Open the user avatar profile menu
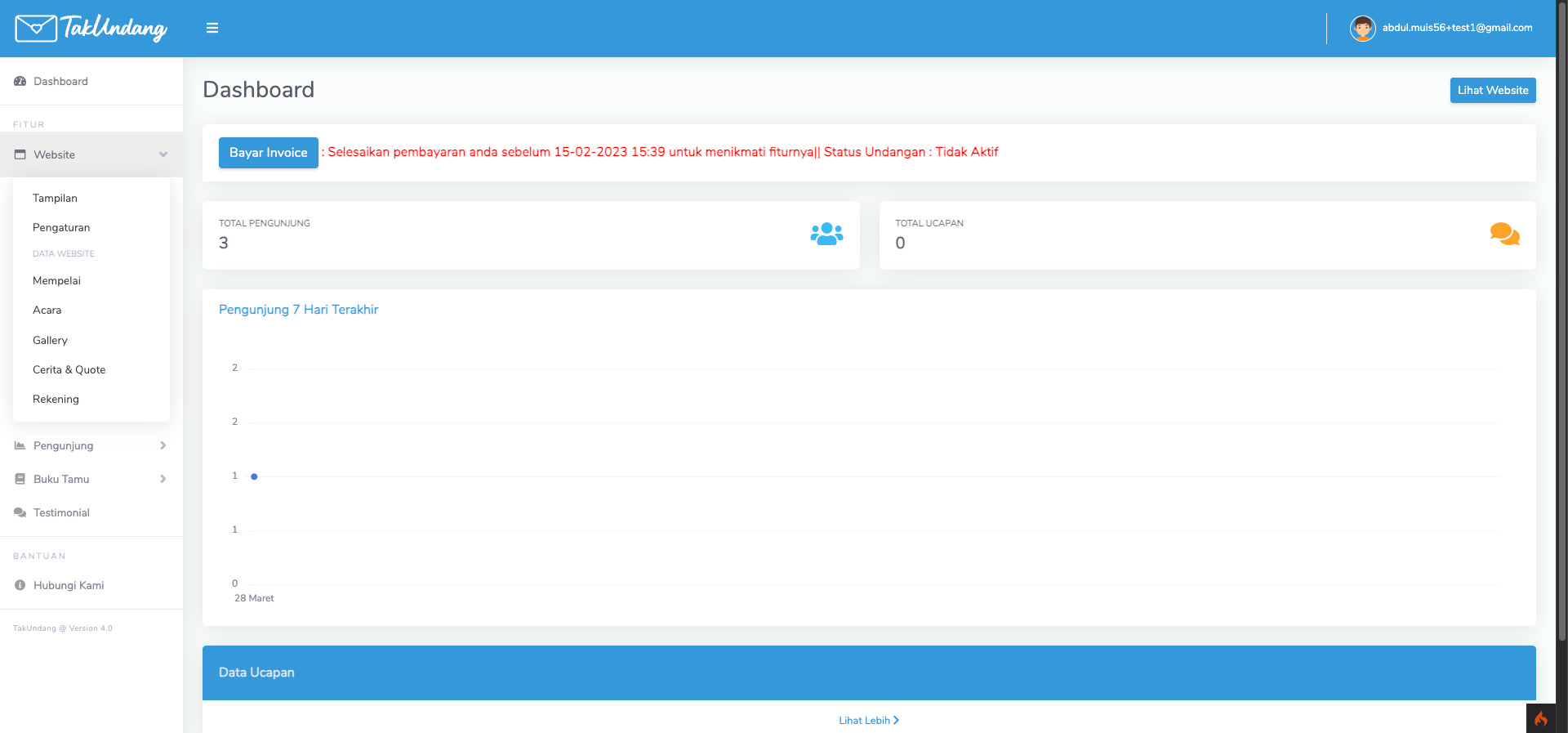1568x733 pixels. pos(1362,28)
